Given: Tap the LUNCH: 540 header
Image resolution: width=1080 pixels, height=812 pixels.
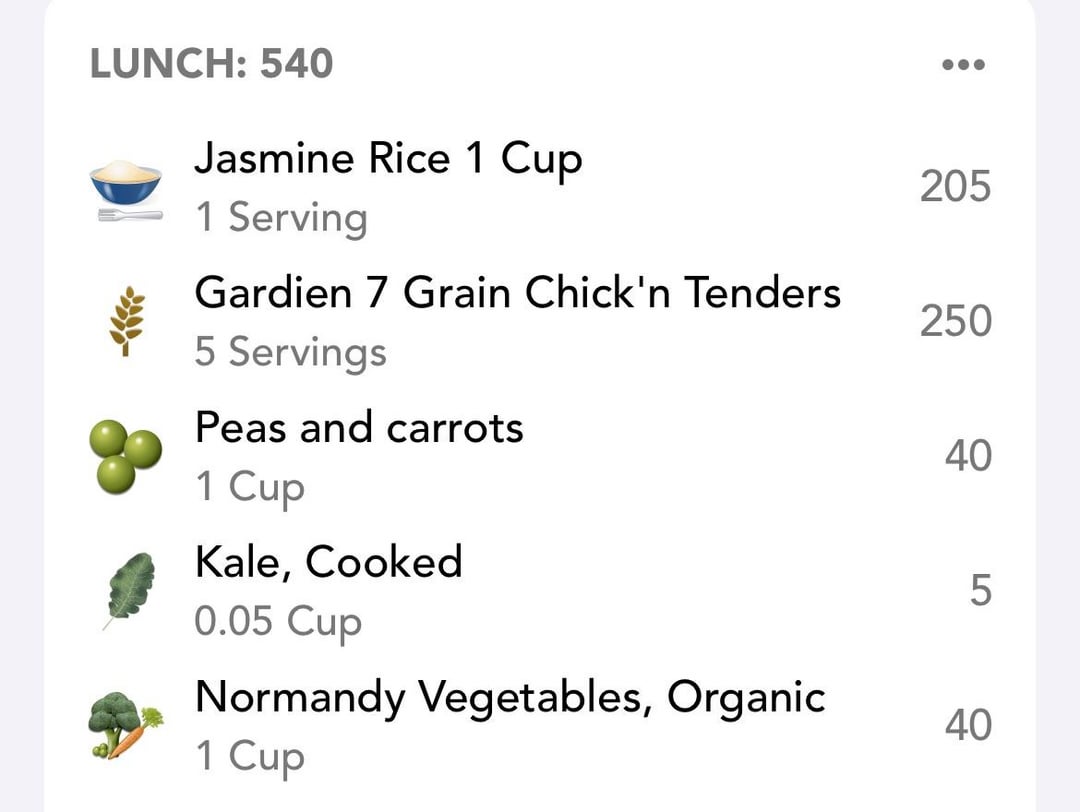Looking at the screenshot, I should pyautogui.click(x=211, y=65).
